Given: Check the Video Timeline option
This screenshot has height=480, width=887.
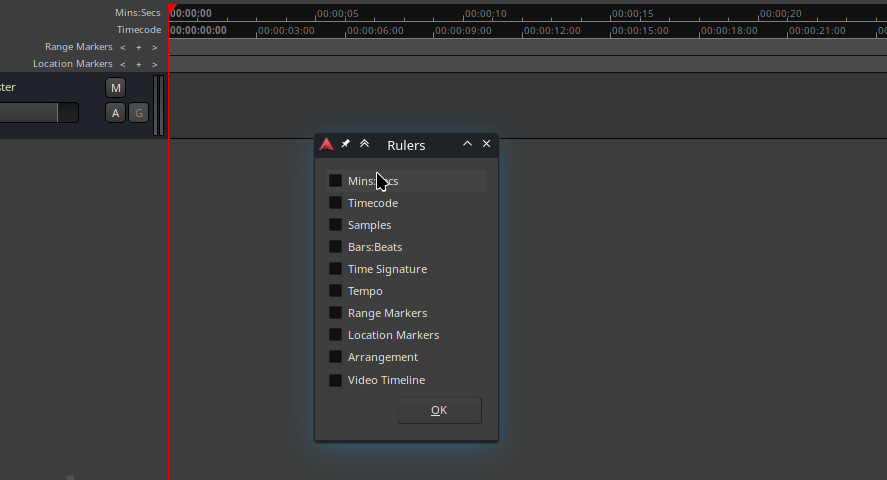Looking at the screenshot, I should [336, 380].
